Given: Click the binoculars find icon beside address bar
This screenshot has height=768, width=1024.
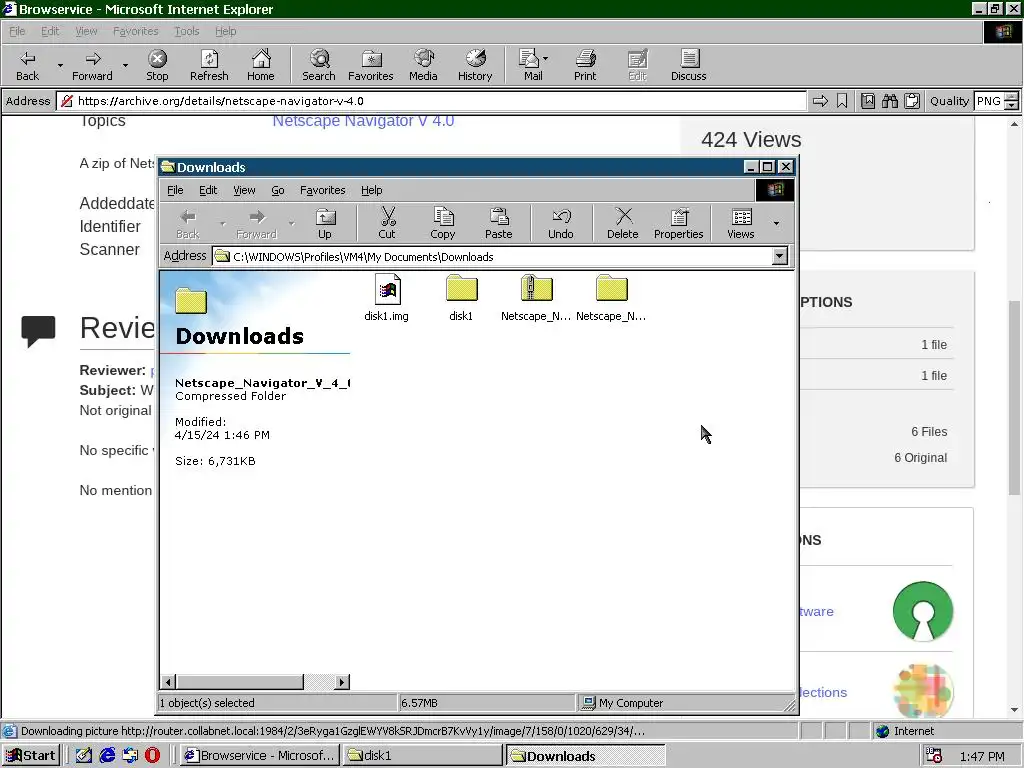Looking at the screenshot, I should [x=889, y=101].
